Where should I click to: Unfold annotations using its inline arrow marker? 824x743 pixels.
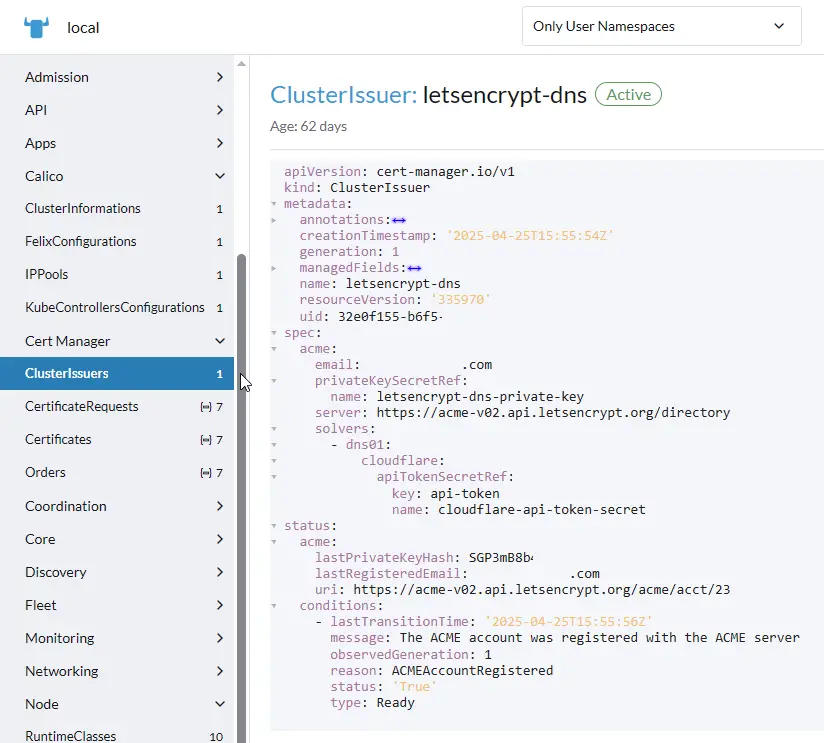[399, 220]
